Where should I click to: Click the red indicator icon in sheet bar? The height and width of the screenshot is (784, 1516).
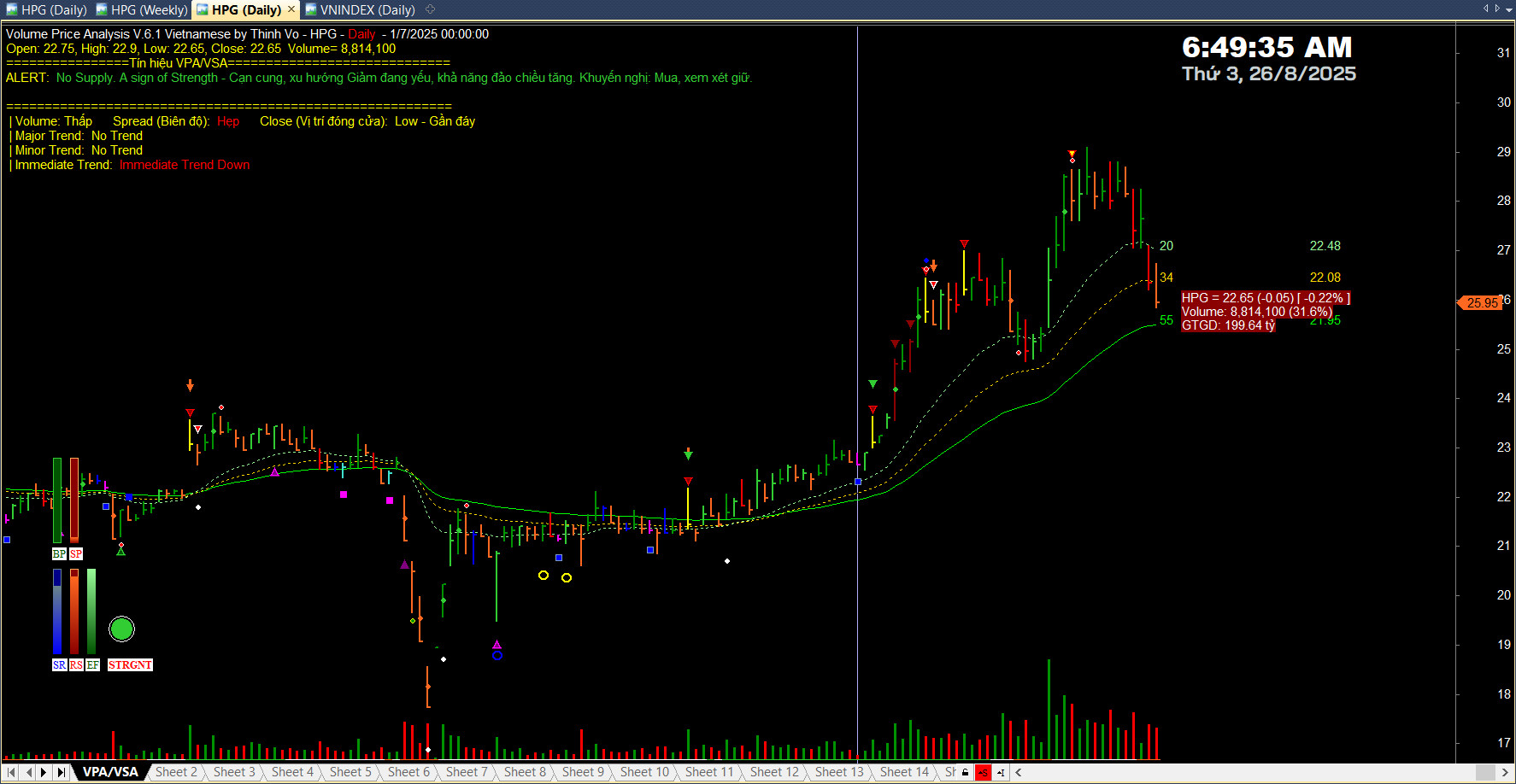point(983,772)
